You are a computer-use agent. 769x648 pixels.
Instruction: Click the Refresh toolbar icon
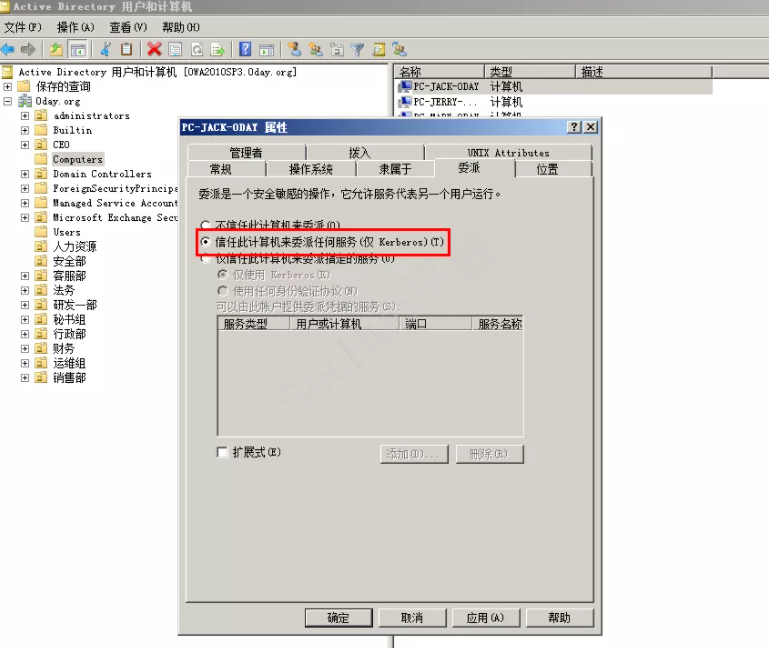click(x=197, y=50)
